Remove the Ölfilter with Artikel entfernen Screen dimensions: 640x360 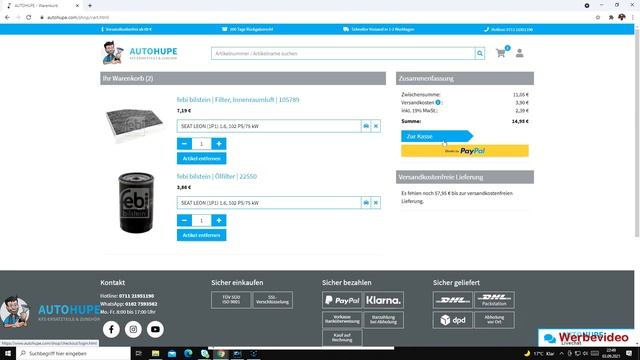tap(201, 235)
